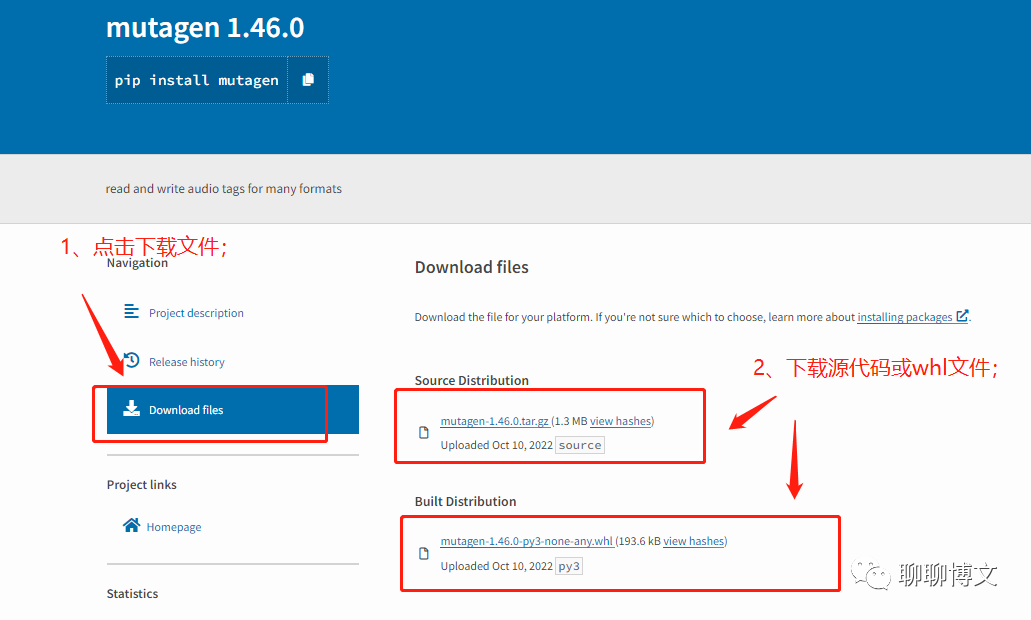The image size is (1031, 620).
Task: Click file icon beside mutagen-1.46.0.tar.gz
Action: point(424,433)
